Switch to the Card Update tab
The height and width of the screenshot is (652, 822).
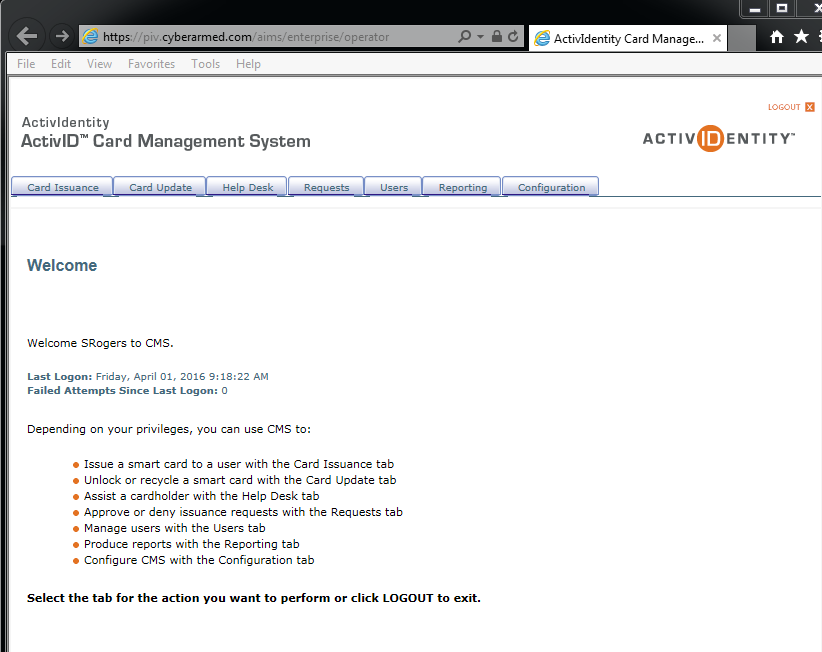pos(160,187)
